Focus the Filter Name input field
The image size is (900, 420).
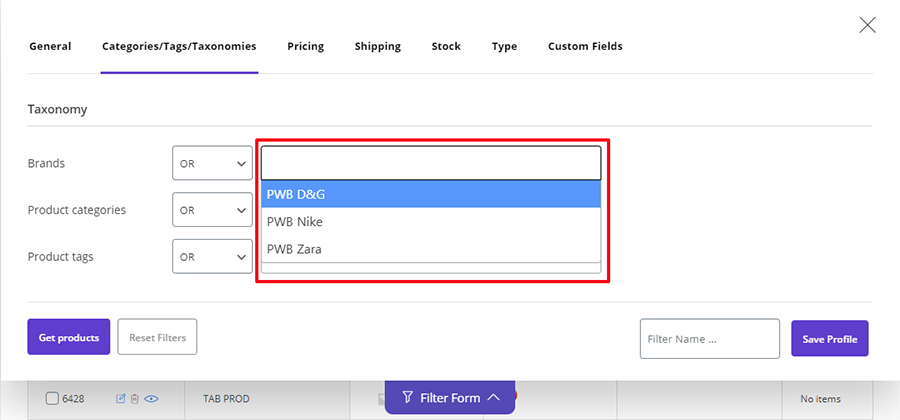(x=710, y=339)
